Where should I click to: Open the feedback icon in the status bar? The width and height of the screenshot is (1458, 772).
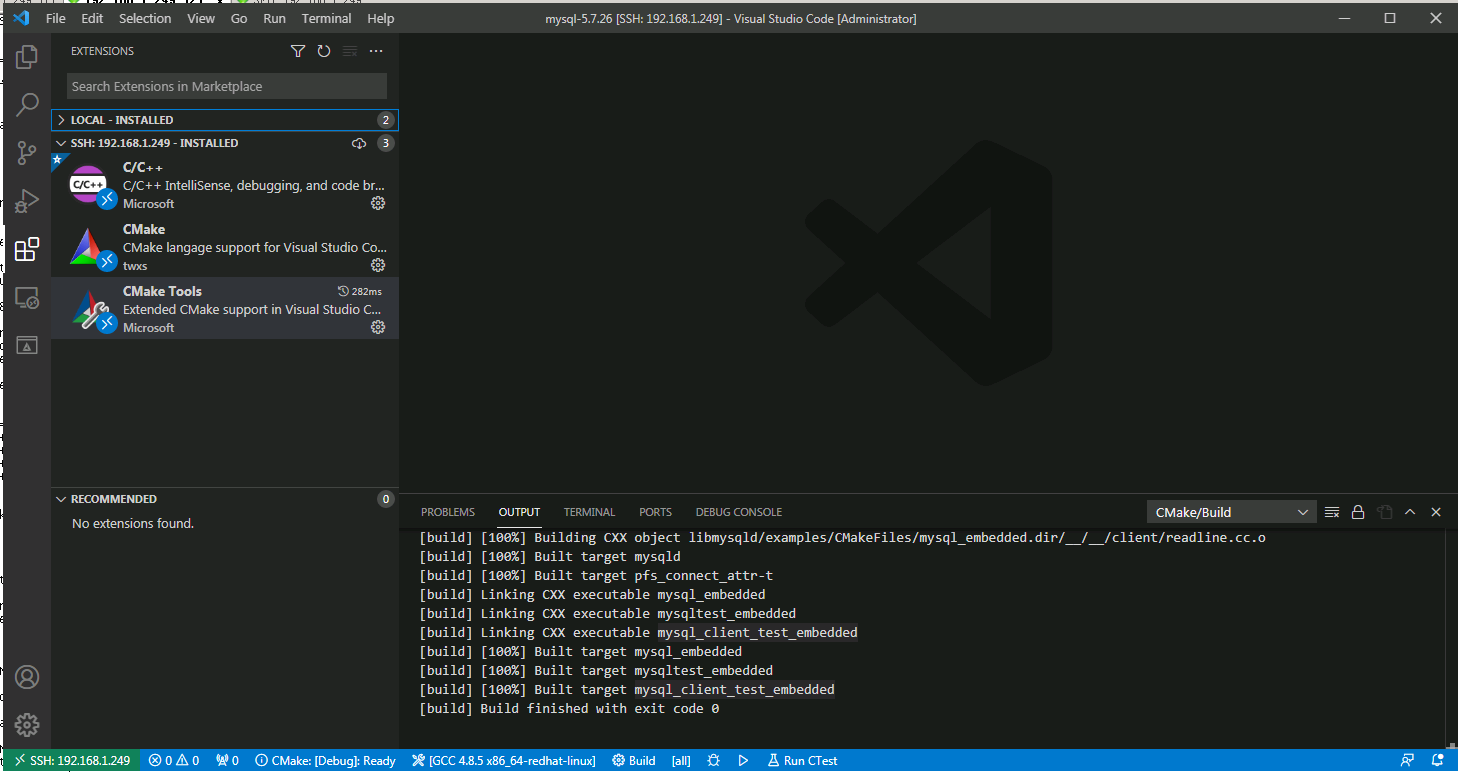[1407, 760]
